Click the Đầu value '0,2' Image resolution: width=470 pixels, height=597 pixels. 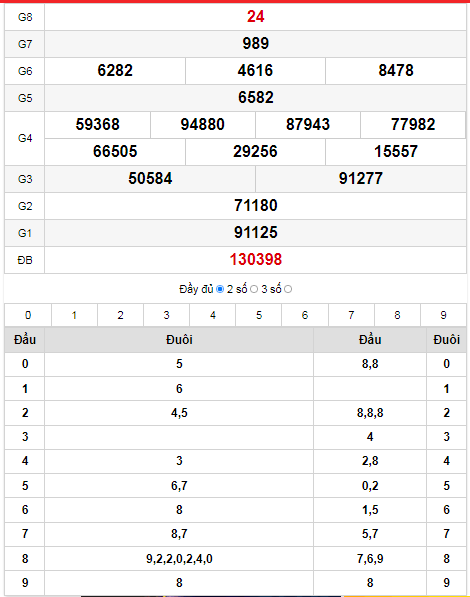coord(370,486)
